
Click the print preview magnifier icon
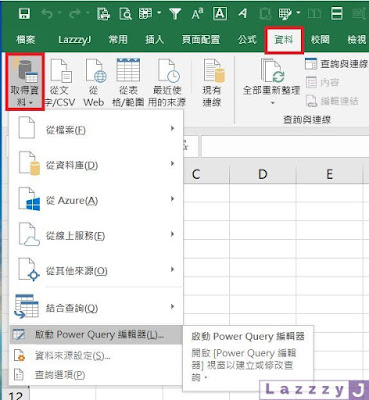126,14
